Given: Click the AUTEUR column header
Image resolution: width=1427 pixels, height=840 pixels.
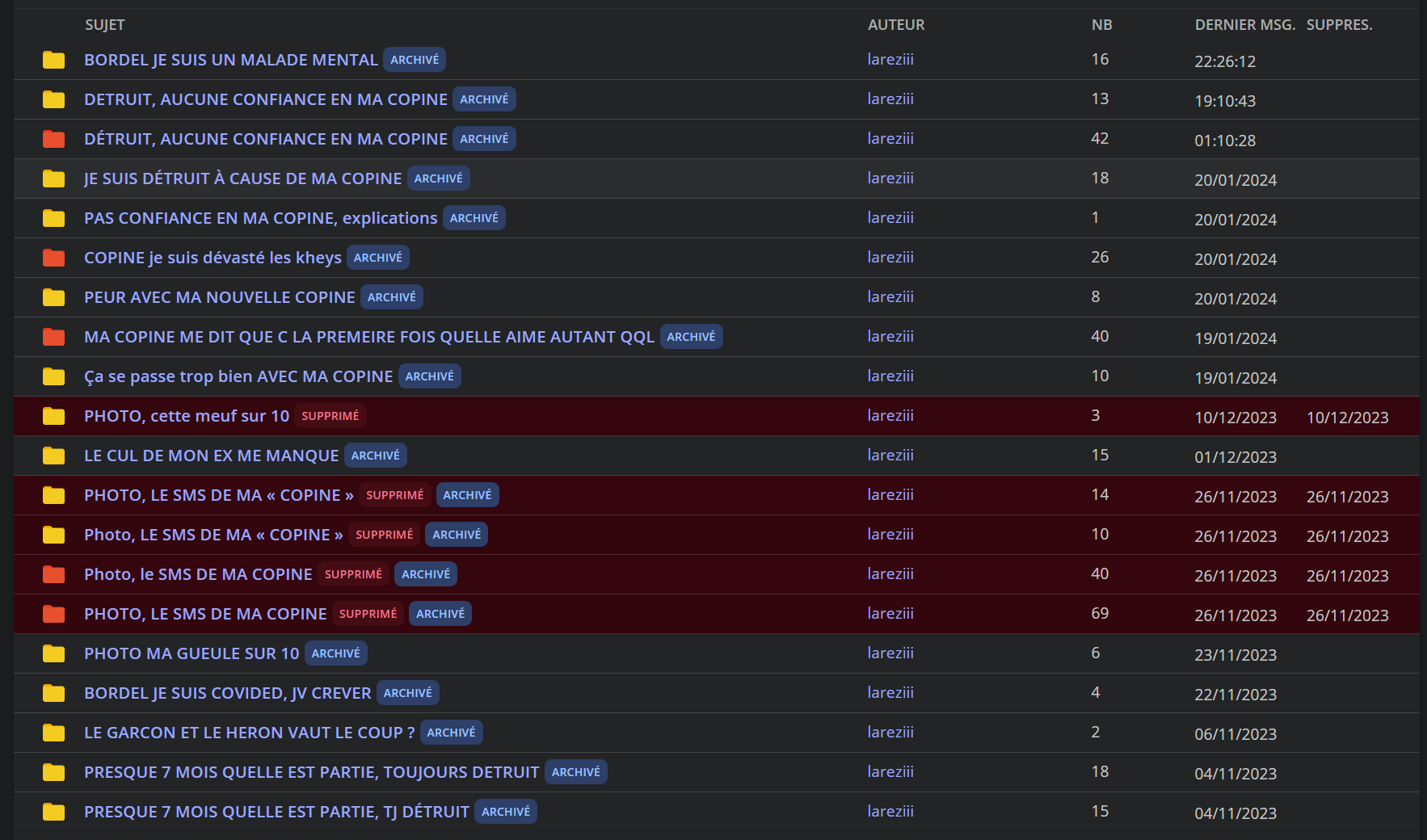Looking at the screenshot, I should (896, 25).
